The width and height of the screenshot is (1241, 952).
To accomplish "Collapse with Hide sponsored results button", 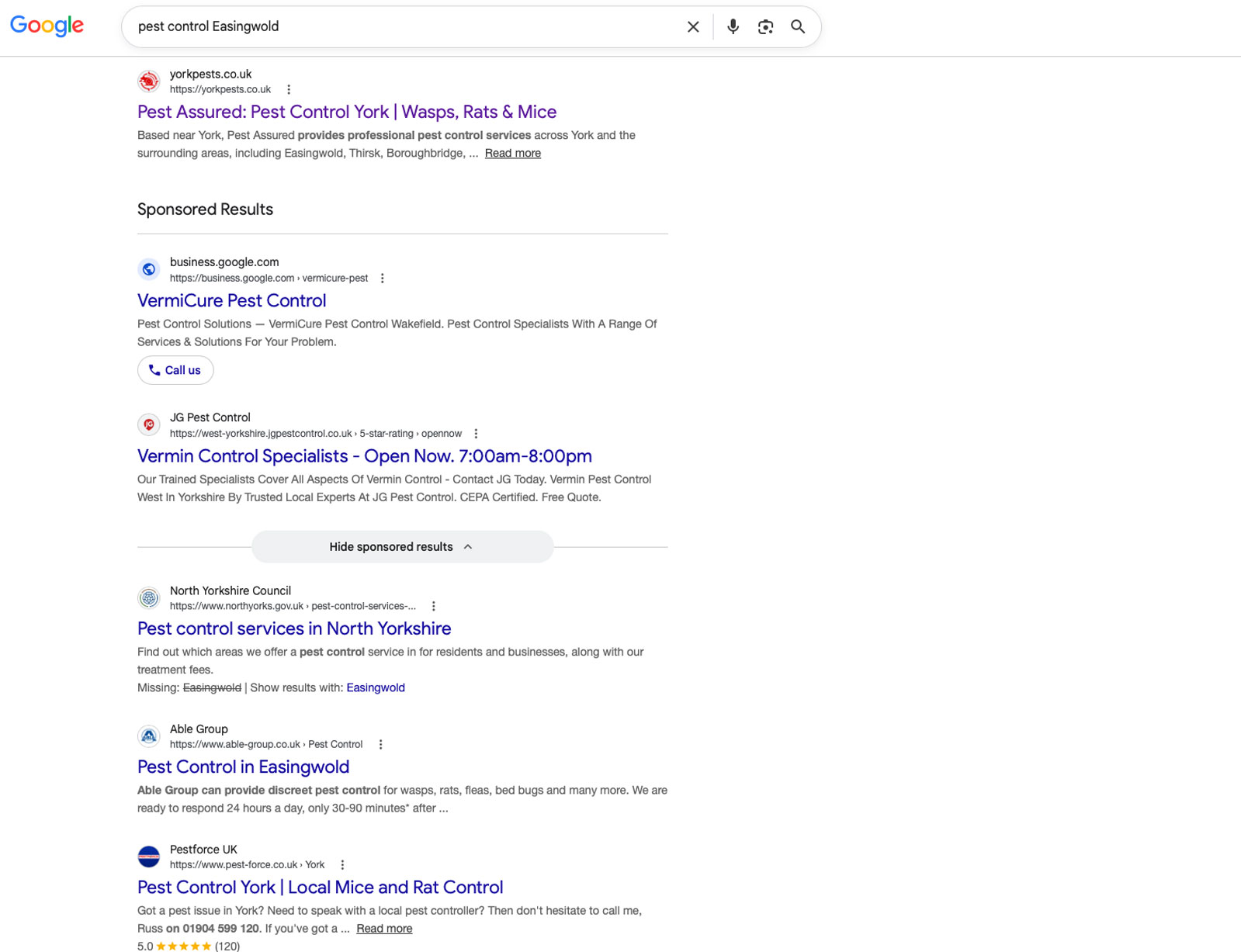I will click(x=402, y=547).
